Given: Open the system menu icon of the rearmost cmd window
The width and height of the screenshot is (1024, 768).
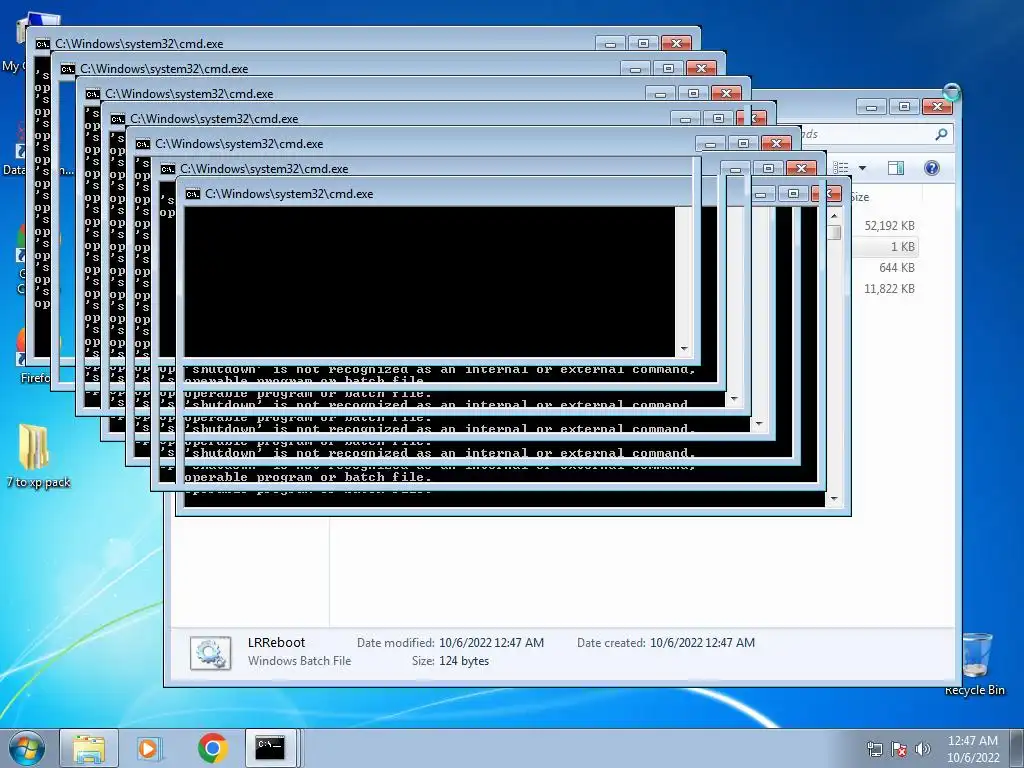Looking at the screenshot, I should pos(42,44).
